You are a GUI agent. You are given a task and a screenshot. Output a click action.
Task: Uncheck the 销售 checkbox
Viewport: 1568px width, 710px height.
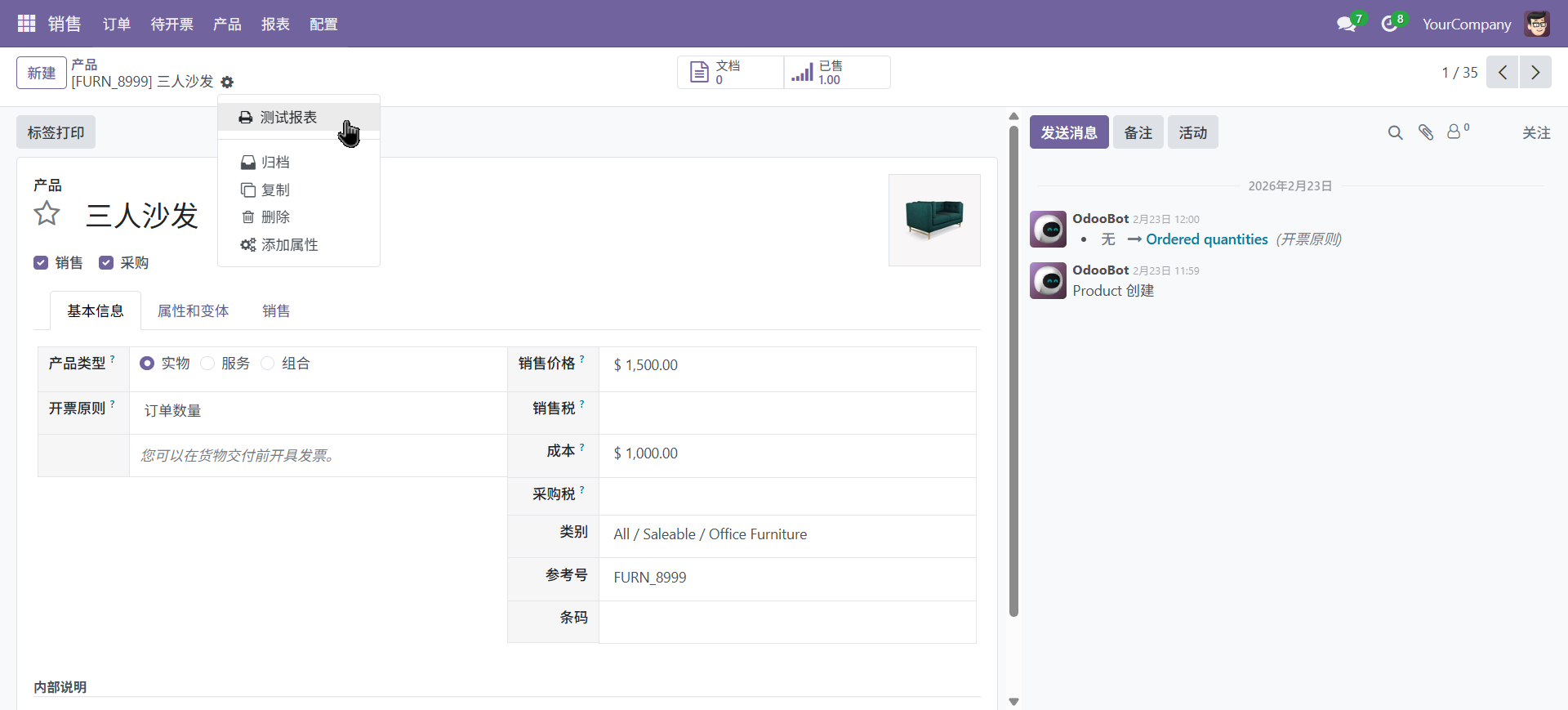pyautogui.click(x=41, y=262)
